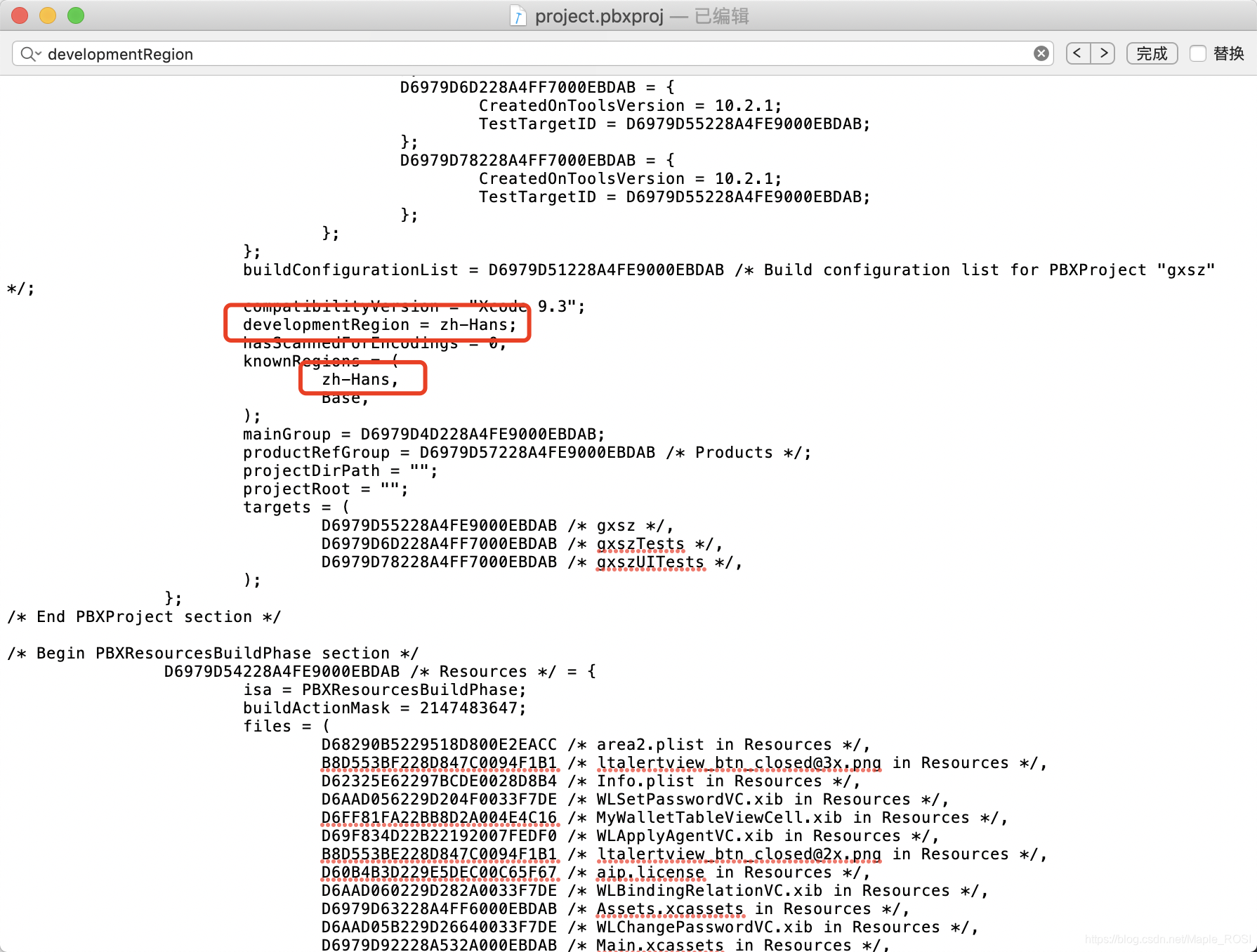This screenshot has width=1257, height=952.
Task: Clear the developmentRegion search text
Action: pyautogui.click(x=1041, y=53)
